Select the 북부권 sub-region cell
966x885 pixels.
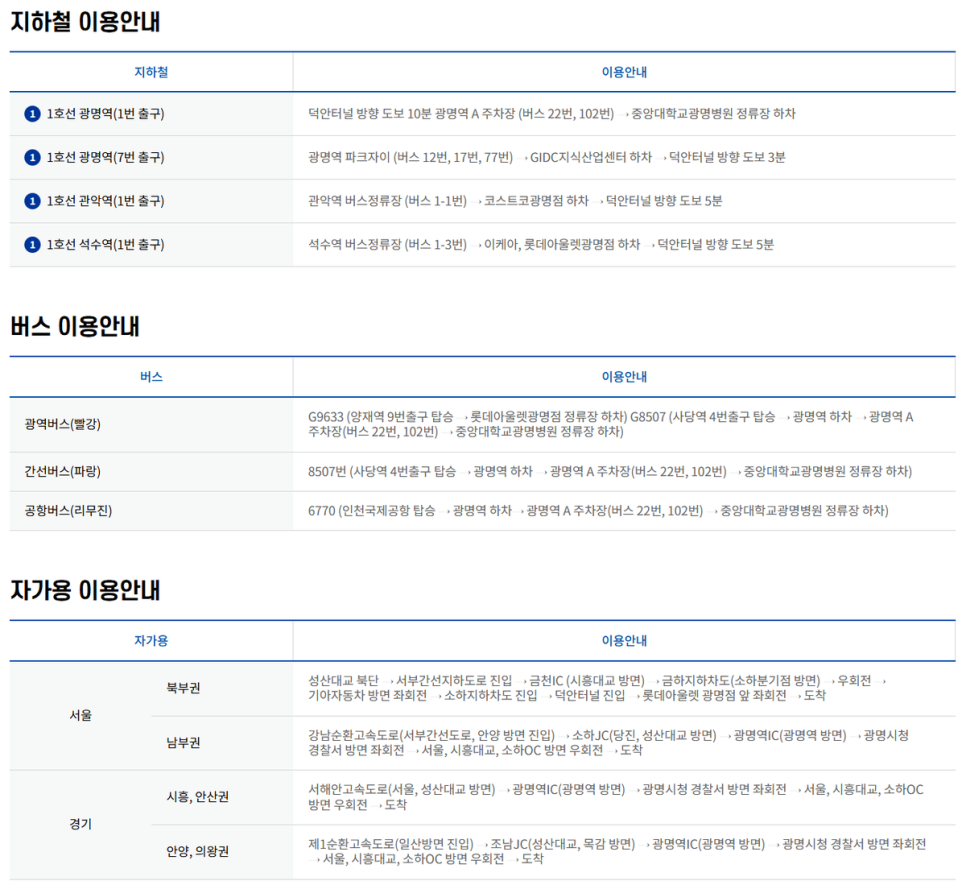coord(183,689)
